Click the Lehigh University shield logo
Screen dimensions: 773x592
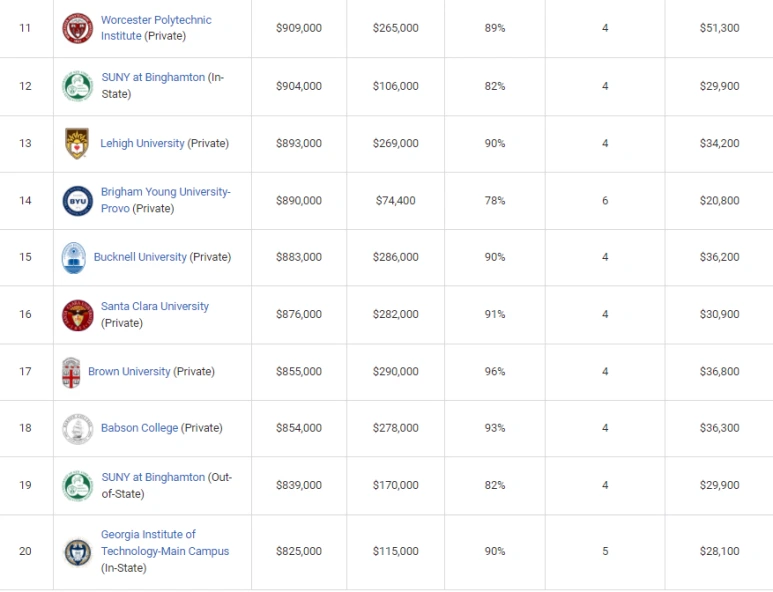[x=77, y=143]
